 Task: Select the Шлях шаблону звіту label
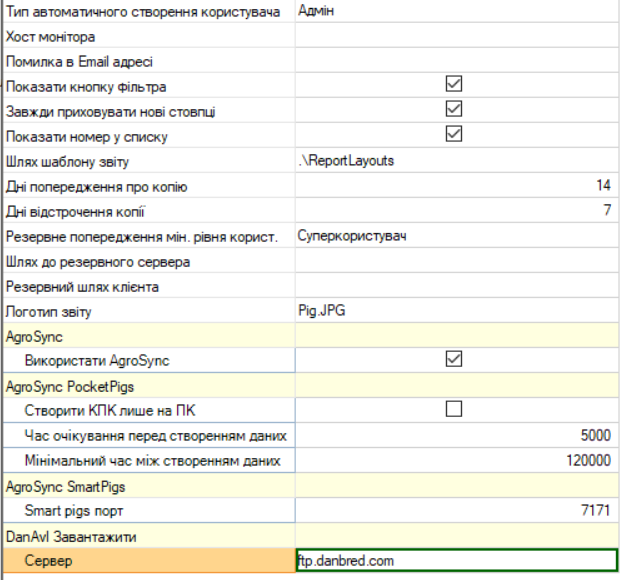(x=67, y=162)
